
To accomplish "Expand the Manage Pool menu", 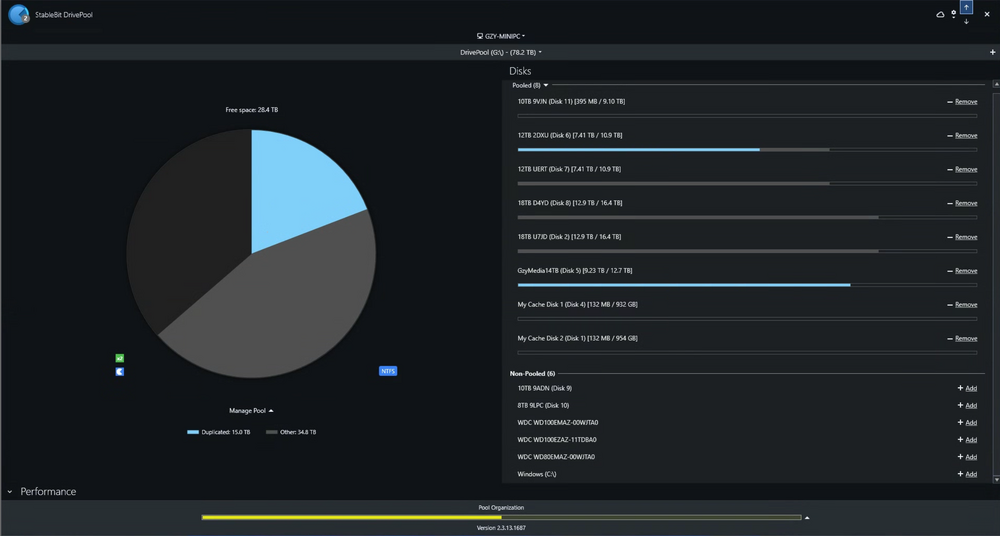I will (x=251, y=411).
